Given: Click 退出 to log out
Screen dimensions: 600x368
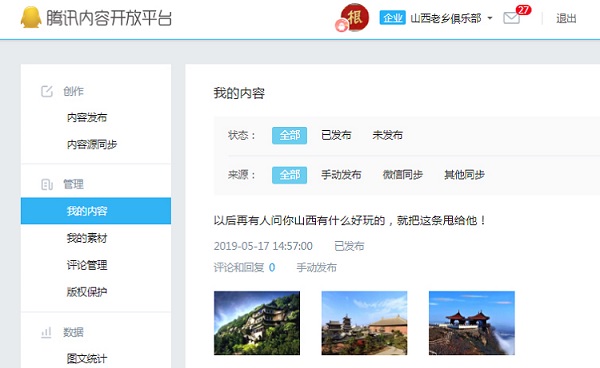Looking at the screenshot, I should 566,18.
